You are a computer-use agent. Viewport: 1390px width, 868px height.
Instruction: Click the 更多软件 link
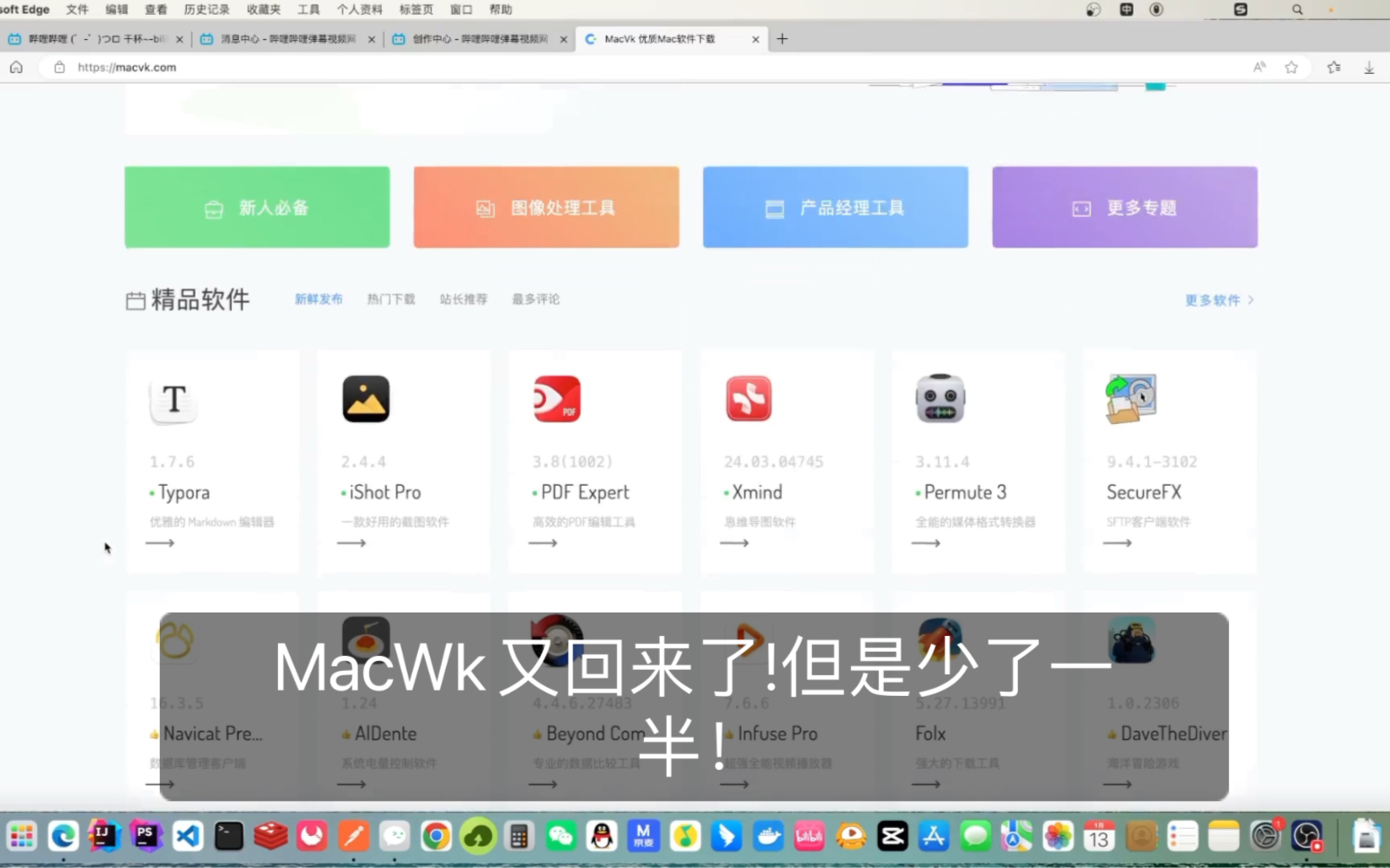pos(1219,300)
